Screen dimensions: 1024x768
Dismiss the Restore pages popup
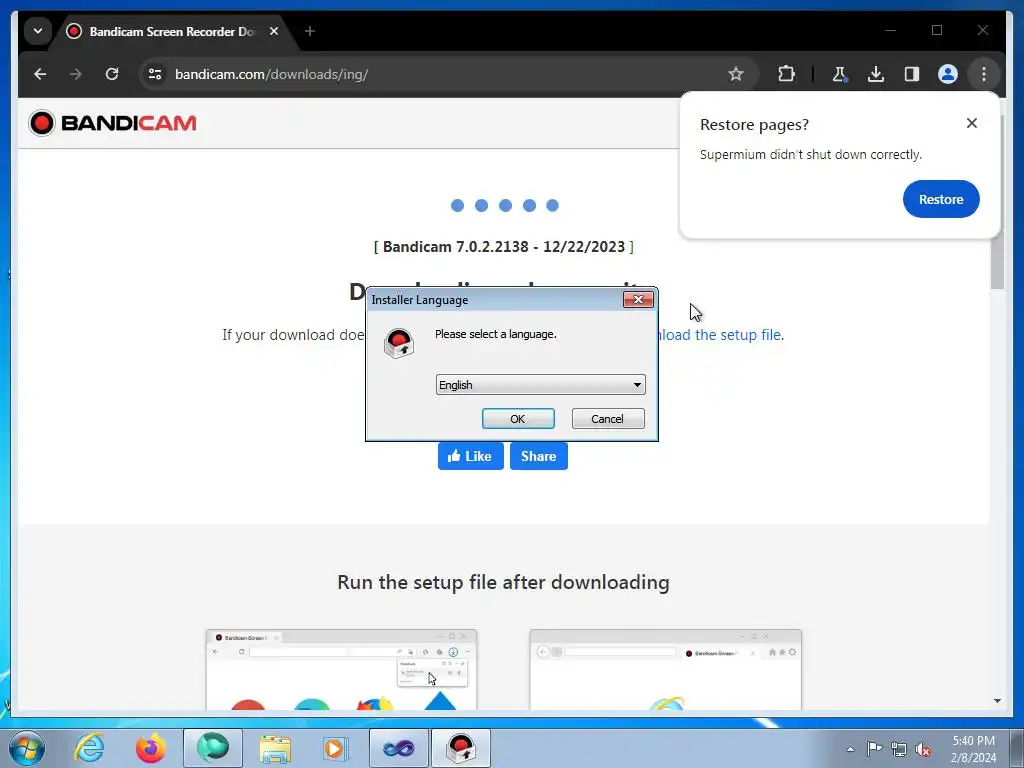click(x=971, y=123)
